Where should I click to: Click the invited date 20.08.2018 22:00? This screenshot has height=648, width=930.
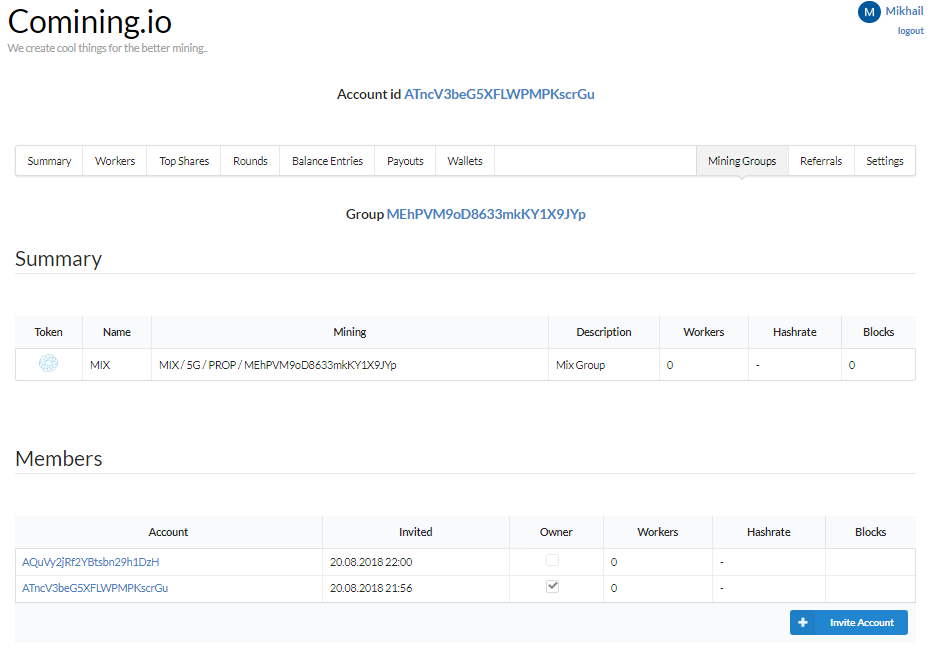coord(371,562)
